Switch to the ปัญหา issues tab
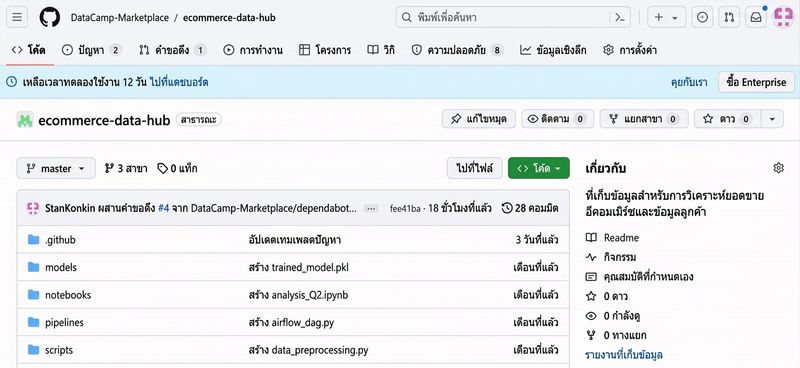The width and height of the screenshot is (800, 368). [92, 50]
